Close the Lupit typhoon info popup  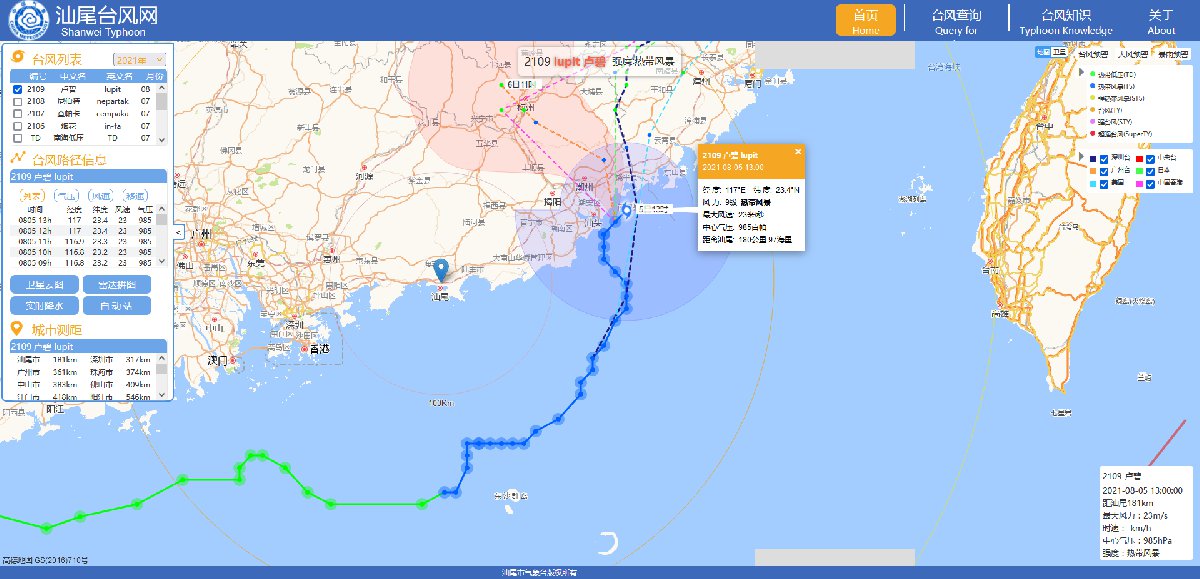pos(797,152)
